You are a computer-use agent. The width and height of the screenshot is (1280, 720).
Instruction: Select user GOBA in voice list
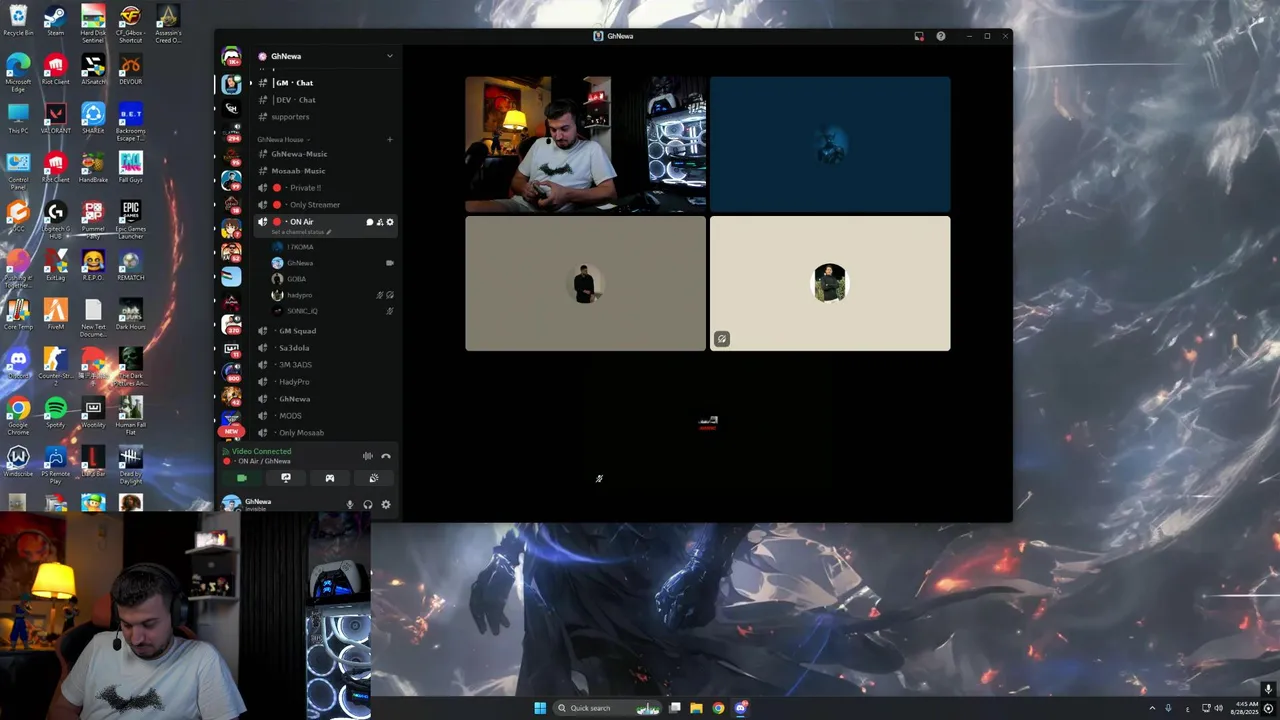point(331,279)
